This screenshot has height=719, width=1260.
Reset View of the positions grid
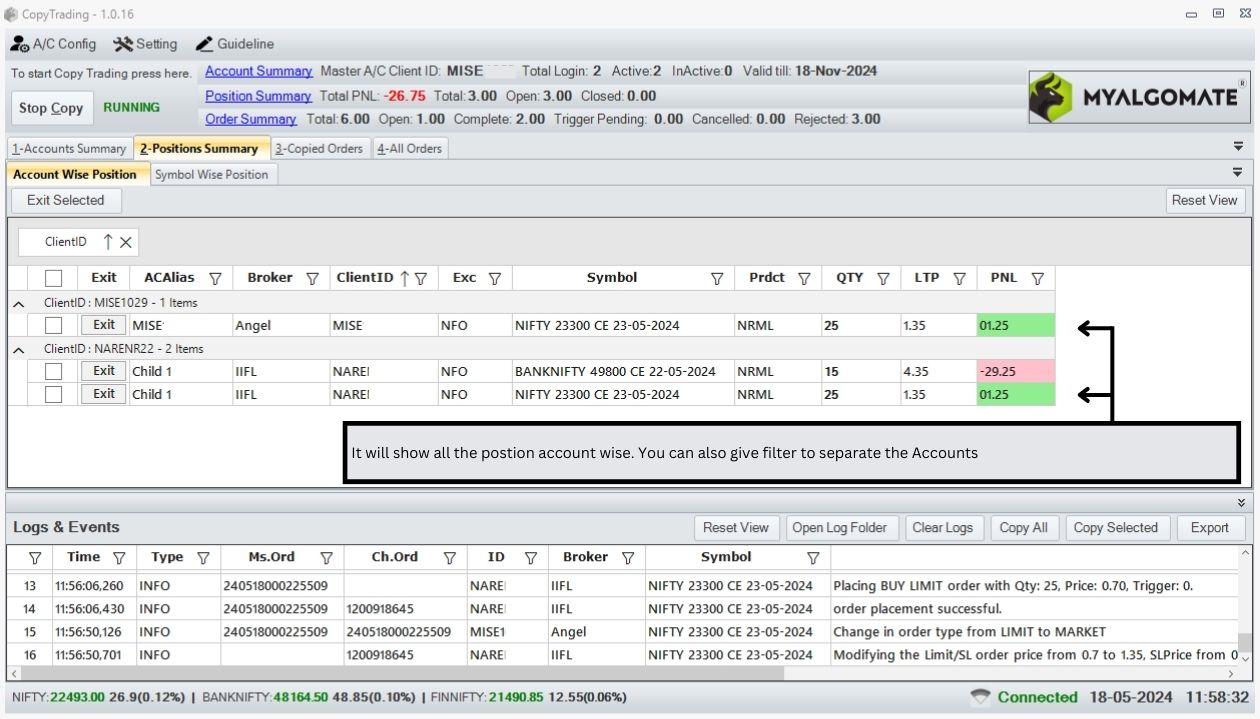pyautogui.click(x=1205, y=200)
